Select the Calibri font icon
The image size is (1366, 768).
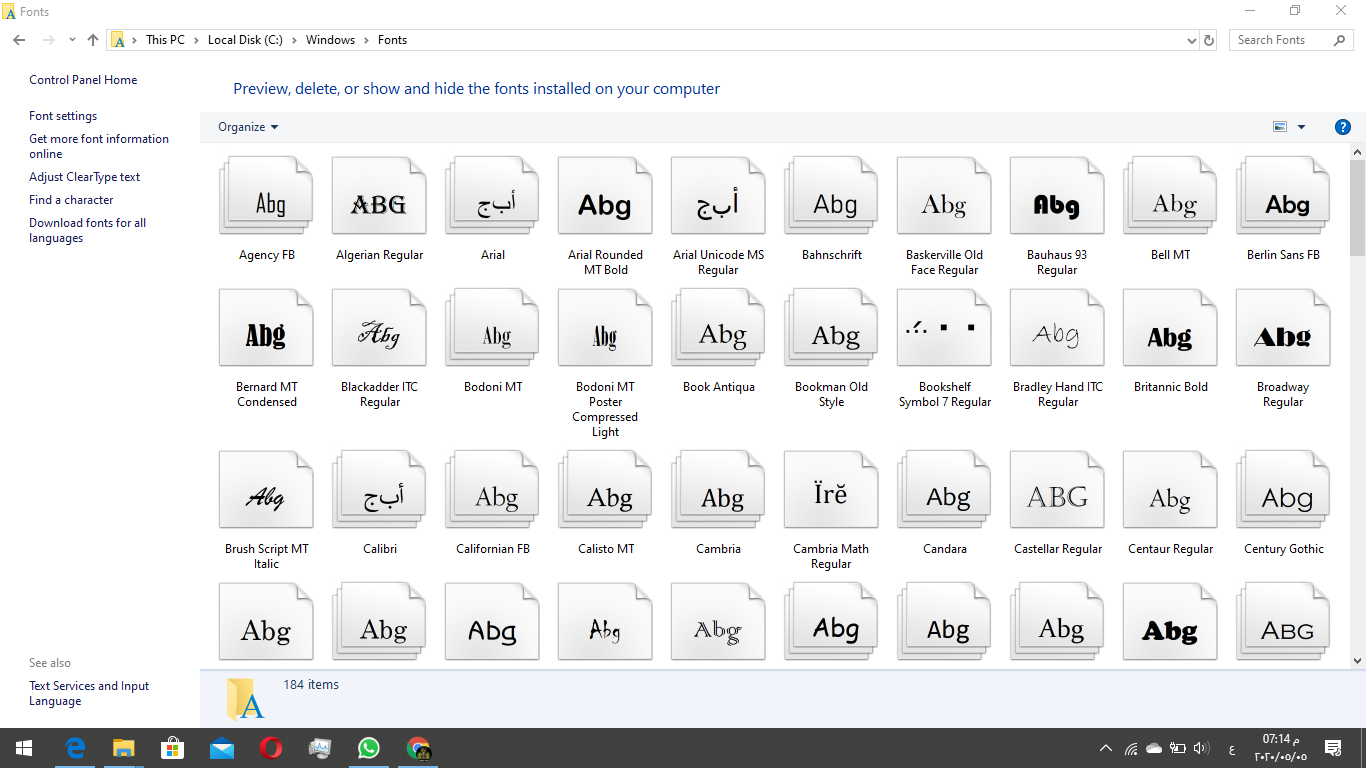point(380,491)
